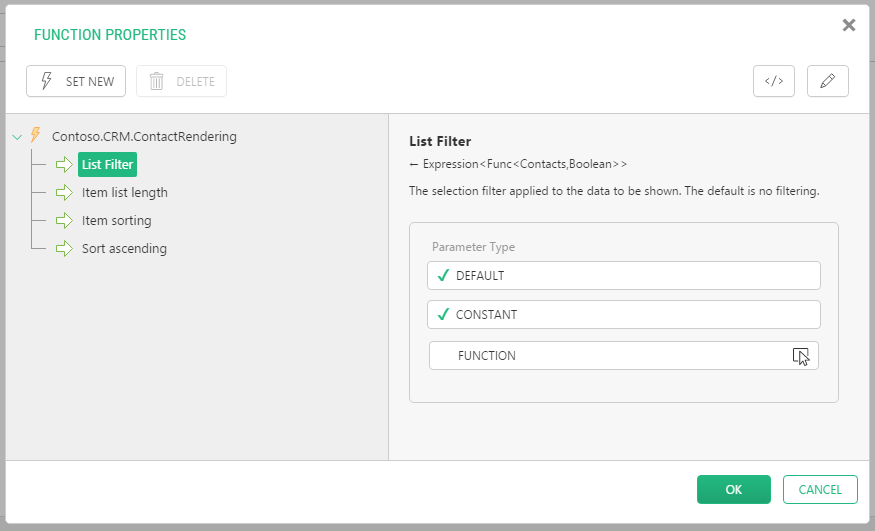Select the Item list length parameter
This screenshot has width=875, height=531.
[125, 192]
